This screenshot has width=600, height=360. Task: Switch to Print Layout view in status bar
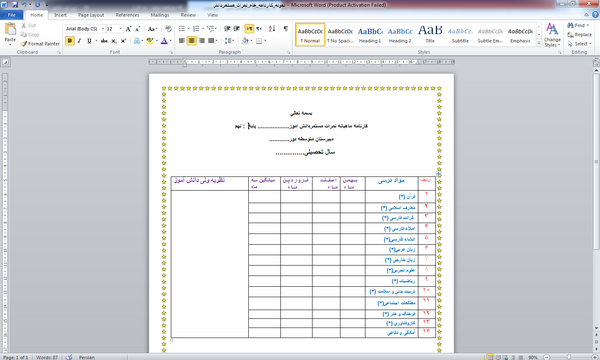[x=490, y=357]
